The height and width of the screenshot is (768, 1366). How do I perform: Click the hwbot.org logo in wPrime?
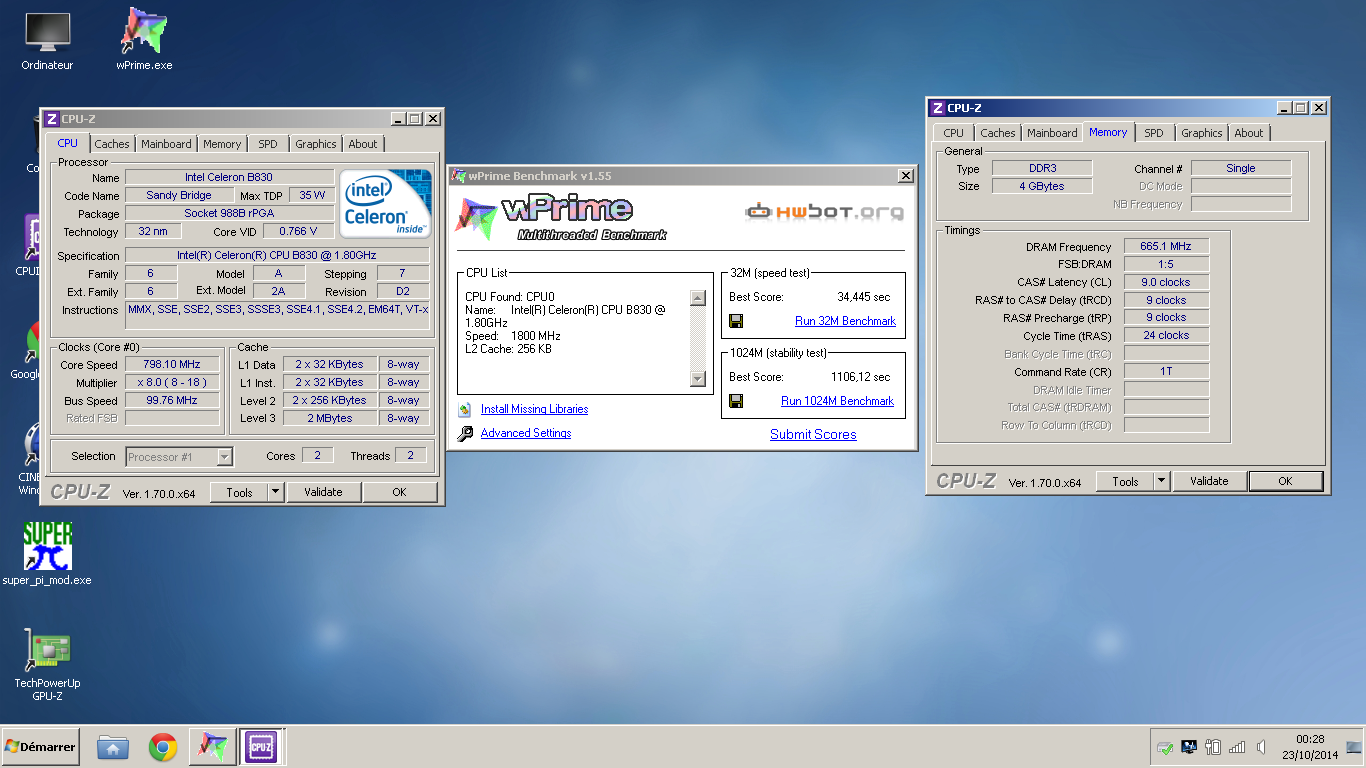coord(825,211)
